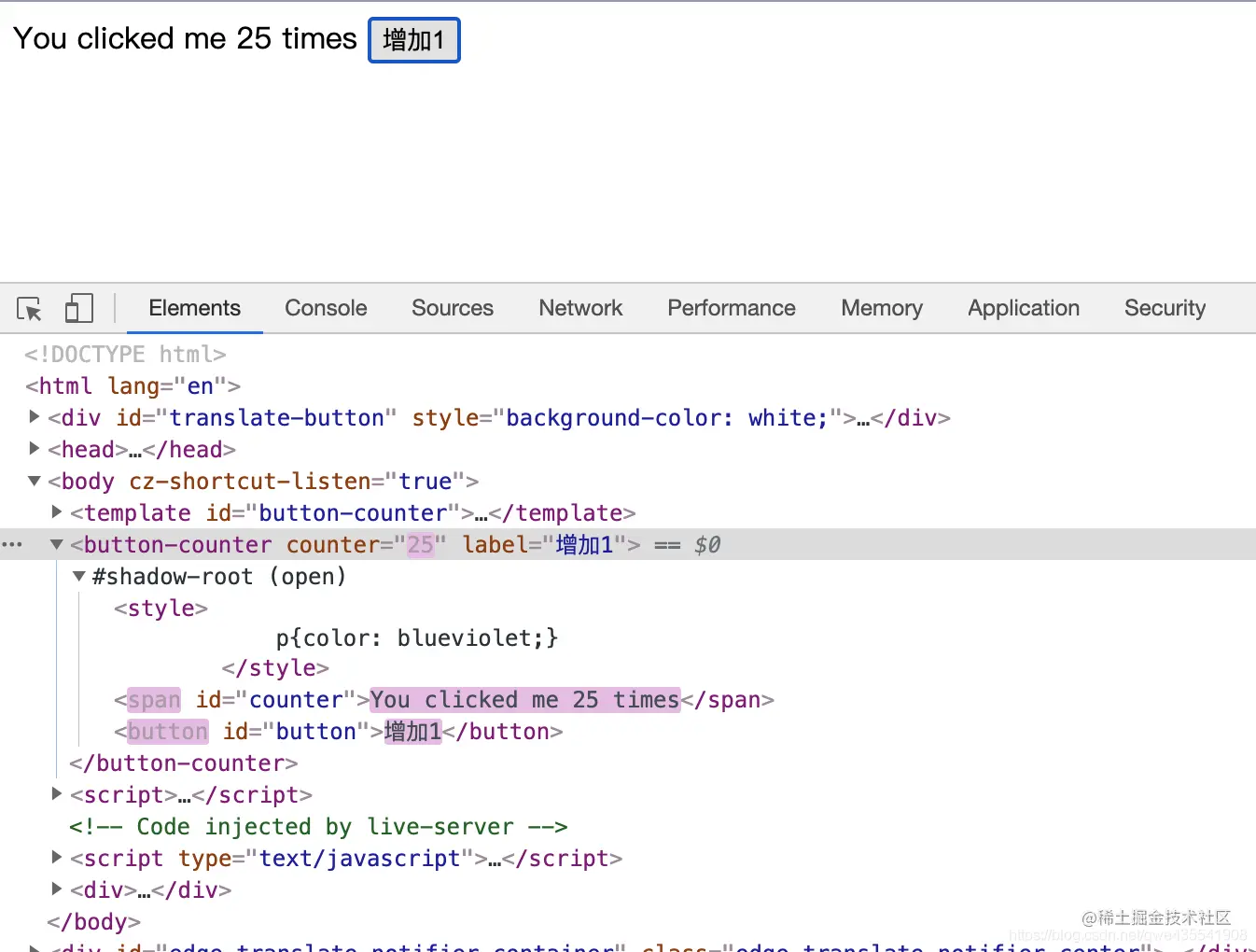Collapse the body element node
This screenshot has width=1256, height=952.
pyautogui.click(x=35, y=481)
